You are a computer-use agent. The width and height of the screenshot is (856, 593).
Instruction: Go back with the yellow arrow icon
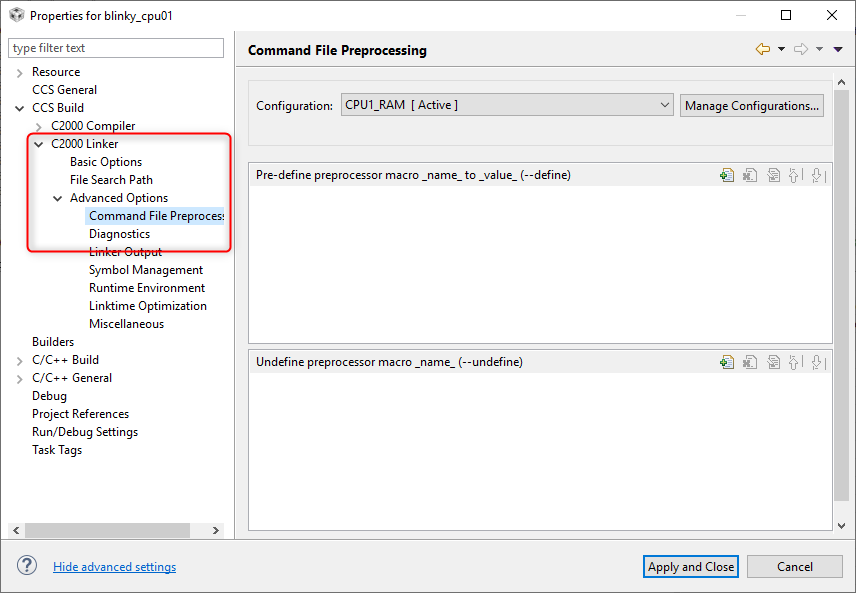point(763,49)
